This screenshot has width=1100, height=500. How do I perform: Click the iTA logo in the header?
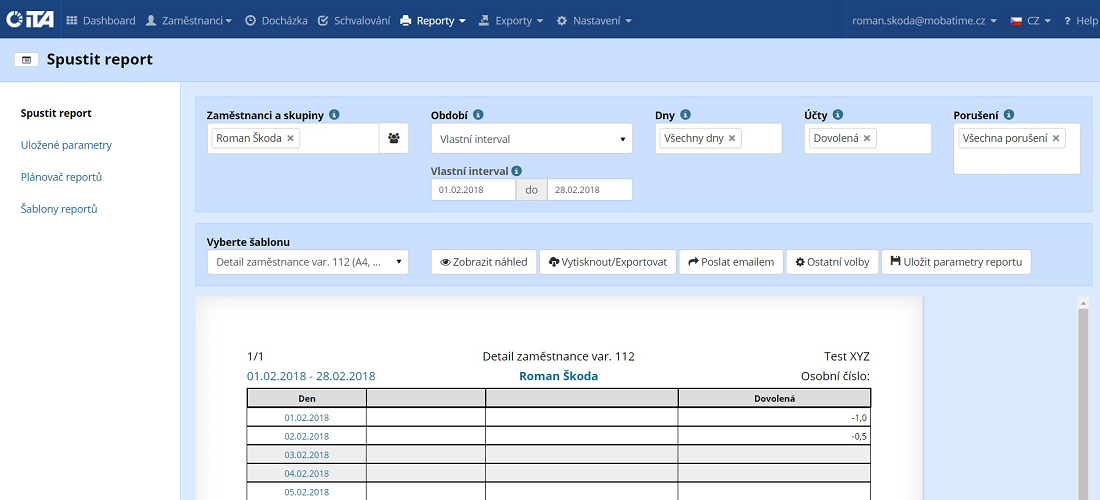coord(29,20)
